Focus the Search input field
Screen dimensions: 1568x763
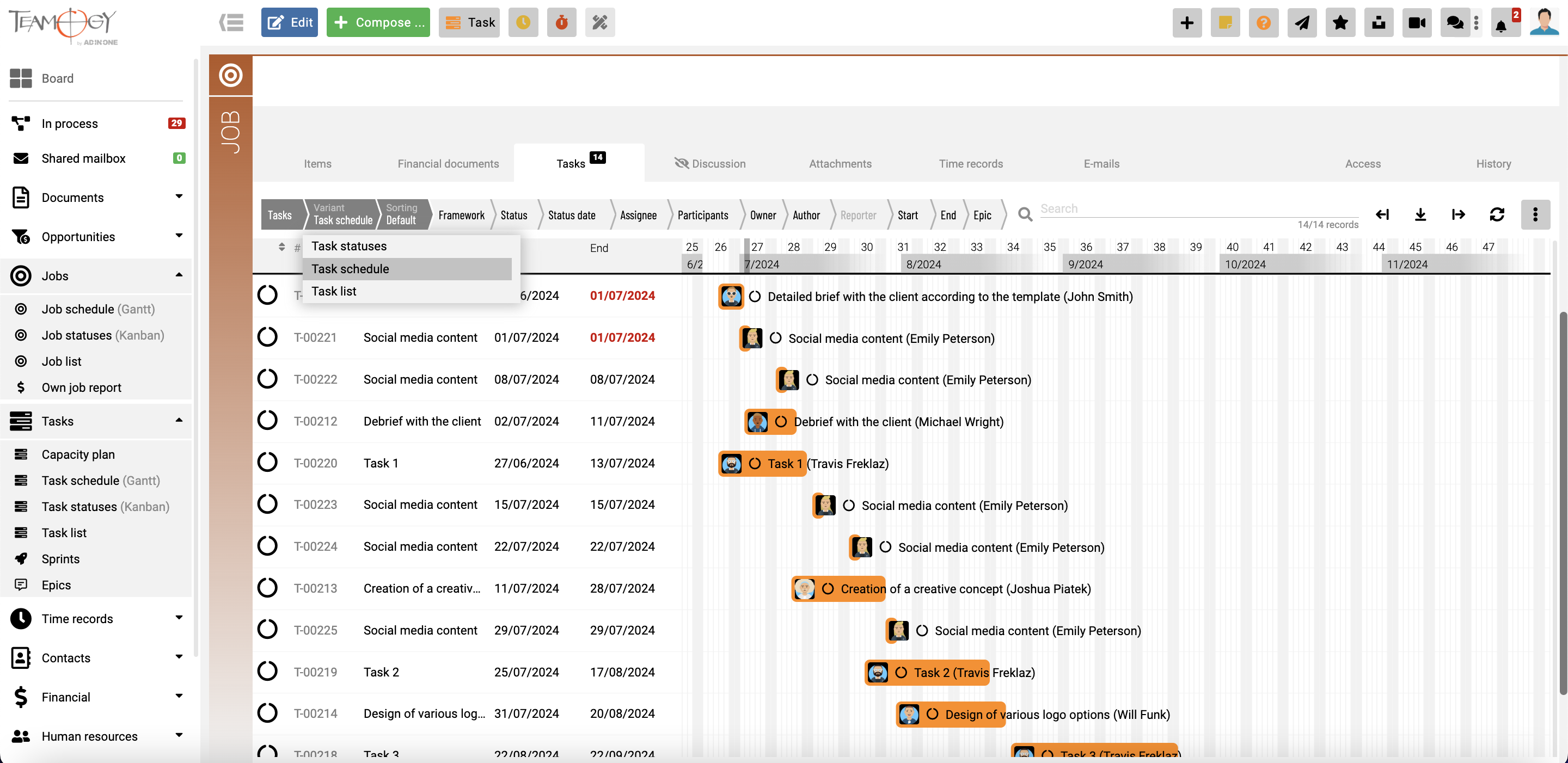(x=1199, y=208)
